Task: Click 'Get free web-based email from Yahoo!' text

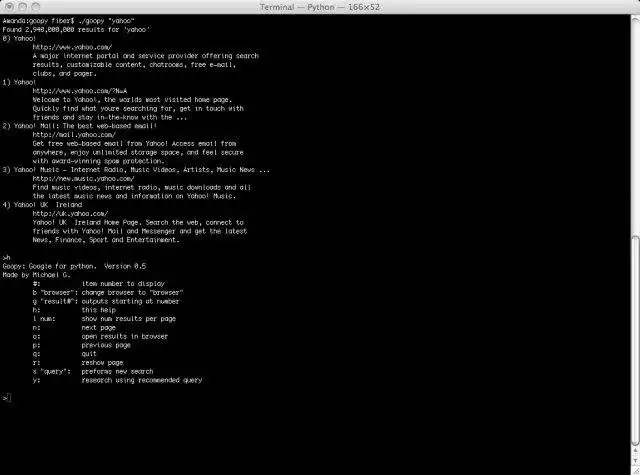Action: 135,143
